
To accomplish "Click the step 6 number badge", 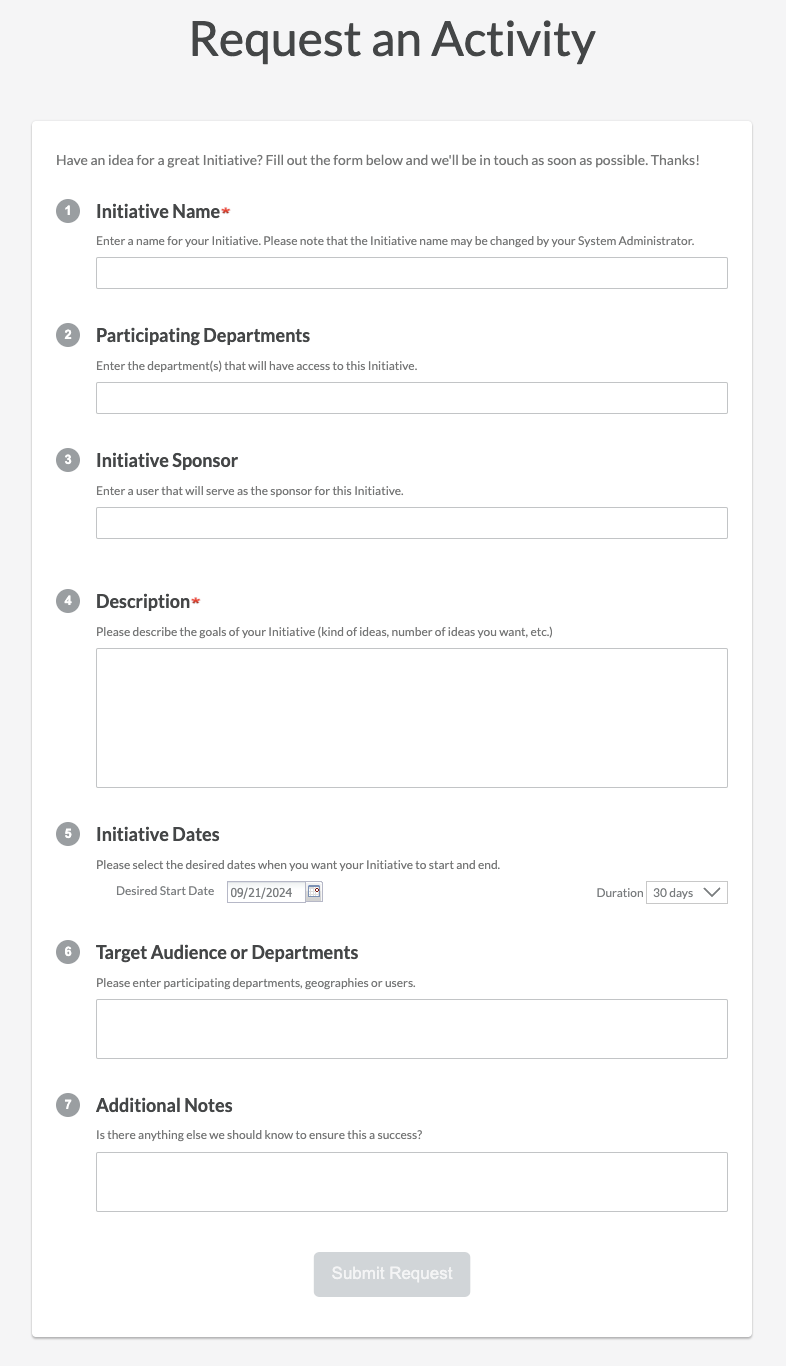I will point(68,952).
